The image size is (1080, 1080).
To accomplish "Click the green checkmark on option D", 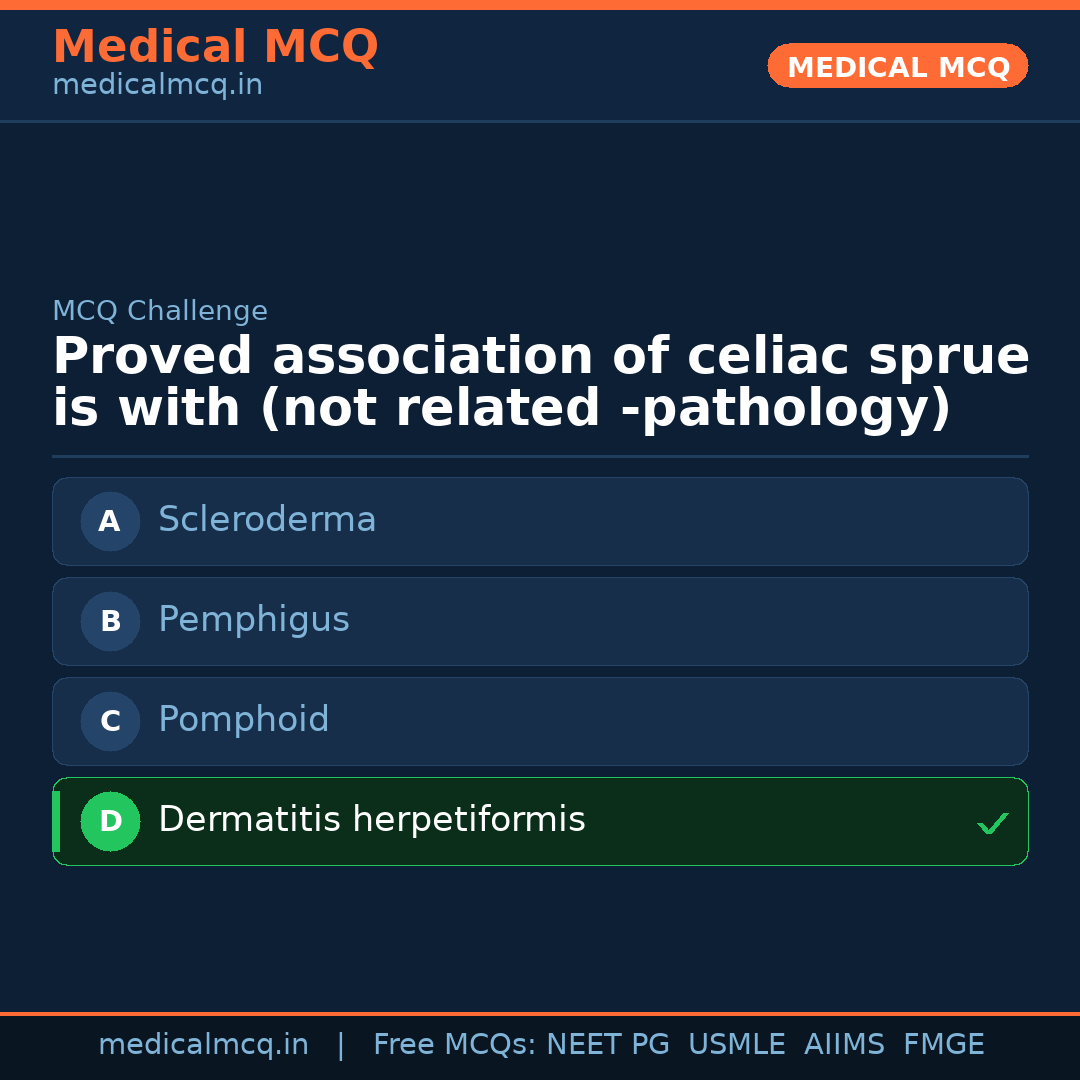I will [x=992, y=823].
